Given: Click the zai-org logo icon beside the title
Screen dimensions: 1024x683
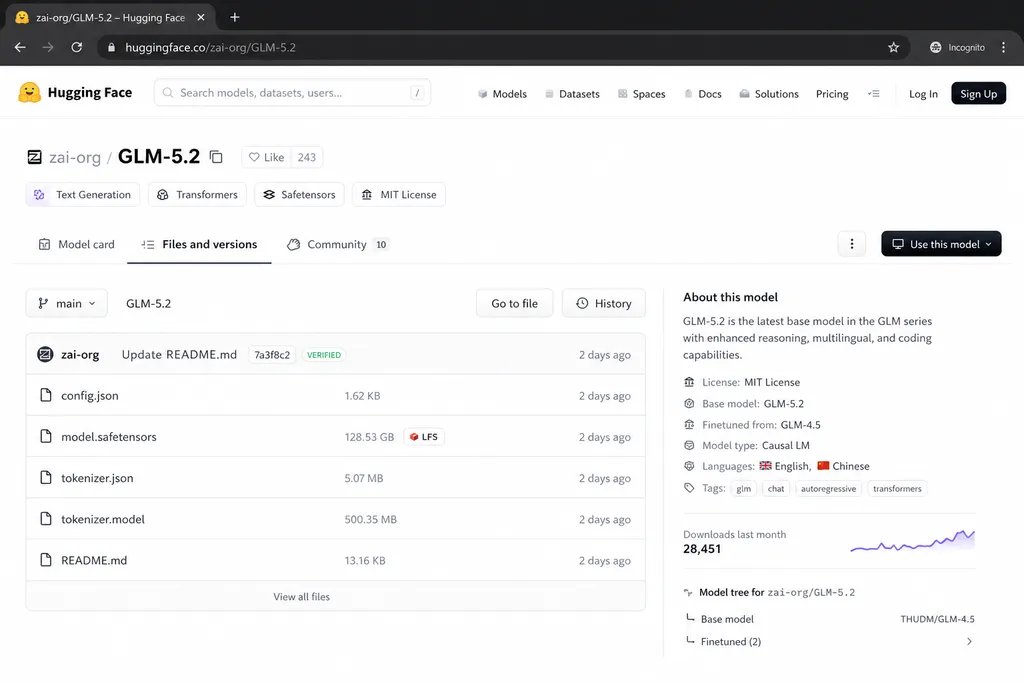Looking at the screenshot, I should tap(35, 157).
